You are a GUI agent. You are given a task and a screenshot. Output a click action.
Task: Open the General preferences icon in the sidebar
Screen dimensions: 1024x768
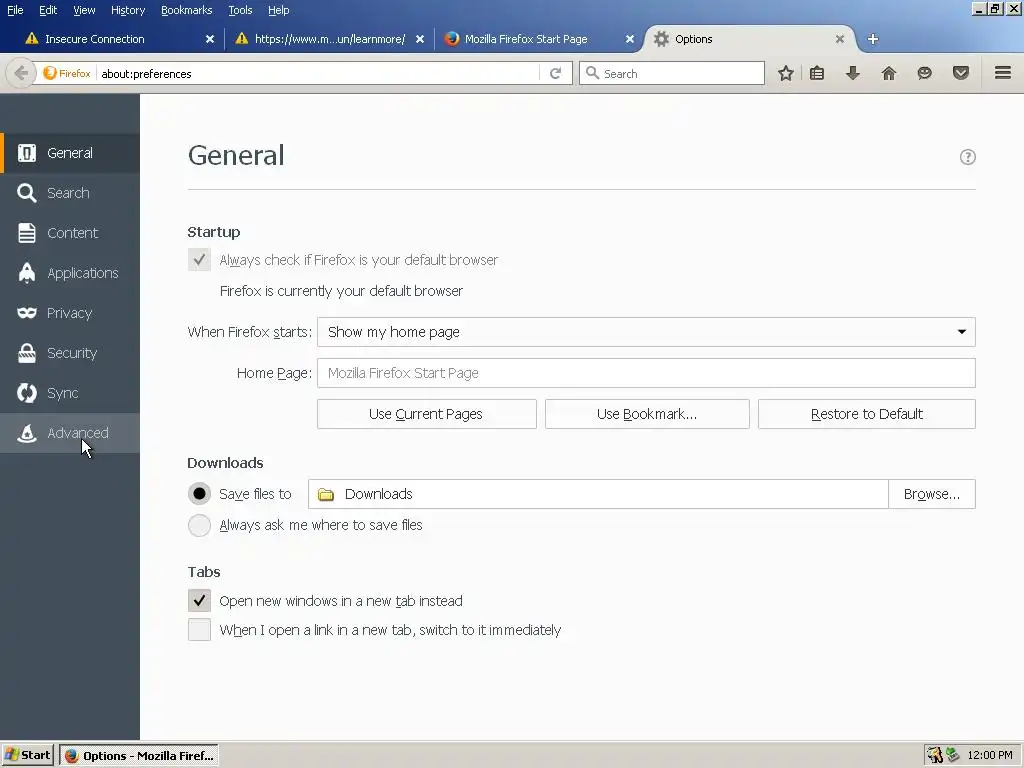click(27, 153)
